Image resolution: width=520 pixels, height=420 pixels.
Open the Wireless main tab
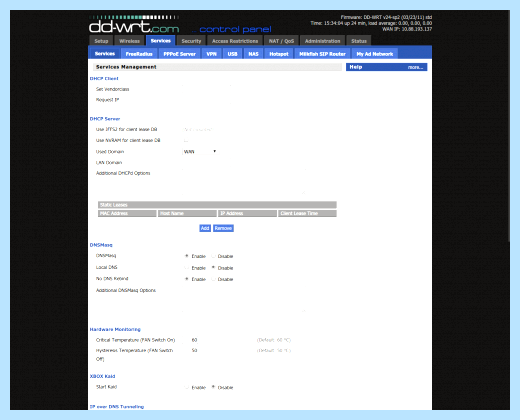(129, 41)
